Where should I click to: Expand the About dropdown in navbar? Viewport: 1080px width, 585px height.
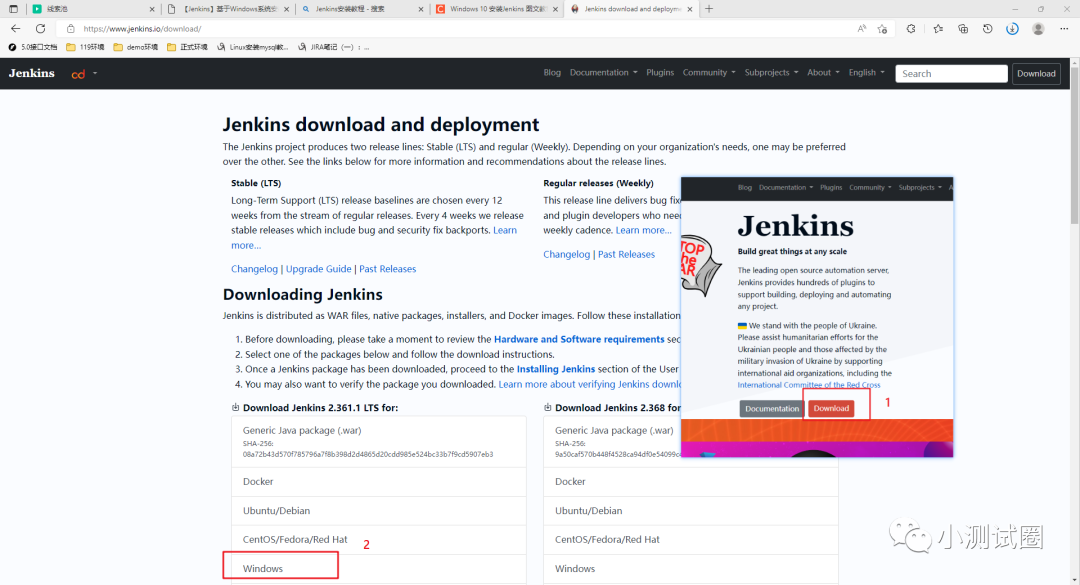[x=823, y=72]
